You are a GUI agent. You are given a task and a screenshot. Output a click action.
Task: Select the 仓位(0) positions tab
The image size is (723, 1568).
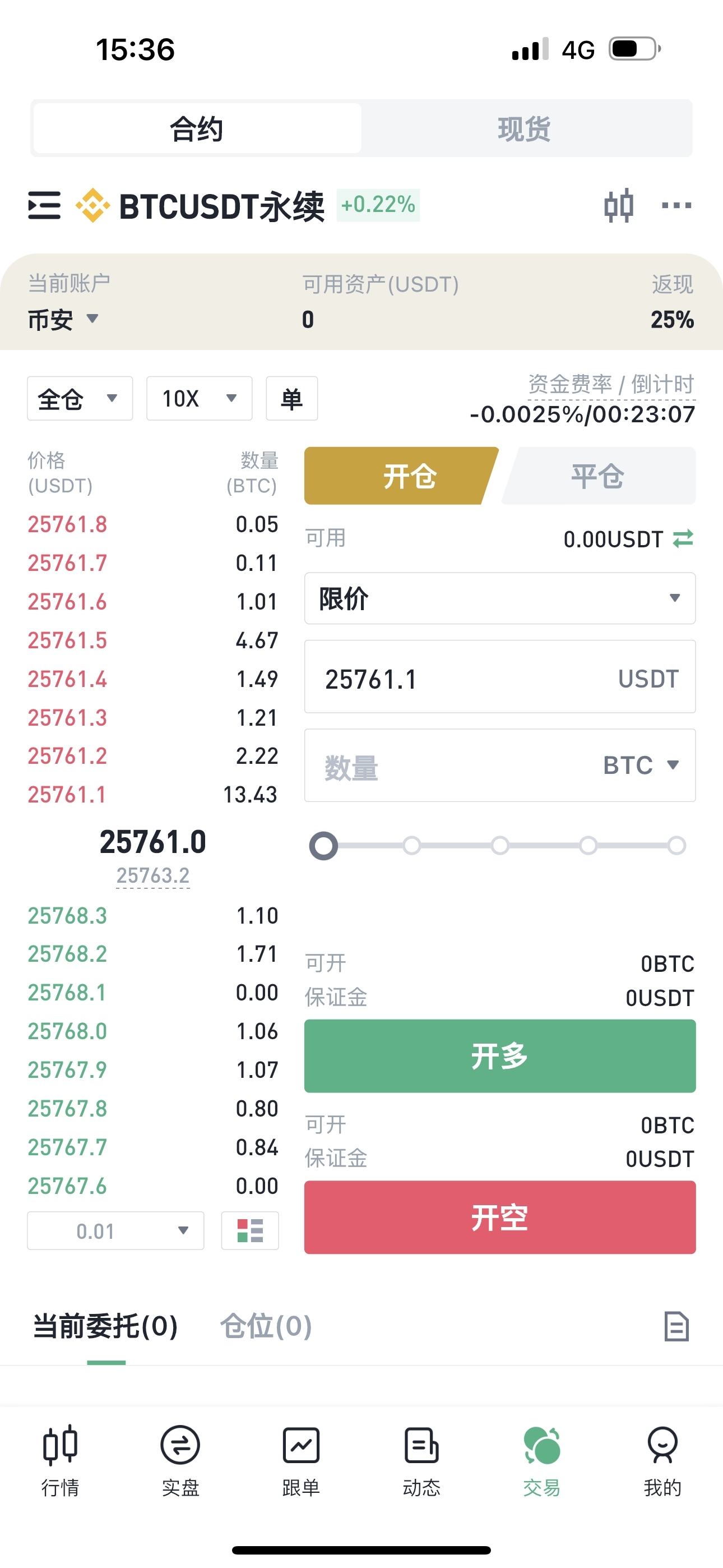(x=266, y=1326)
